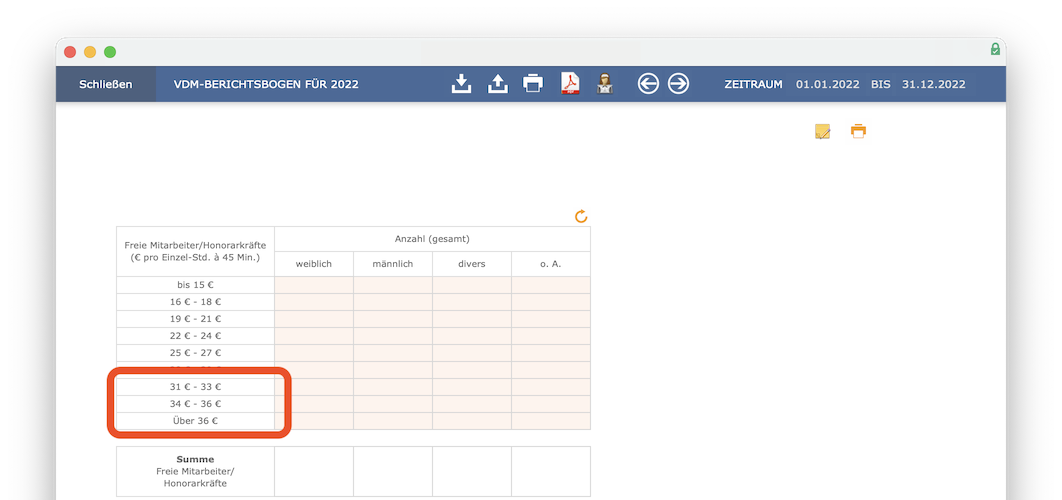Click the orange printer icon
The height and width of the screenshot is (500, 1062).
[858, 131]
